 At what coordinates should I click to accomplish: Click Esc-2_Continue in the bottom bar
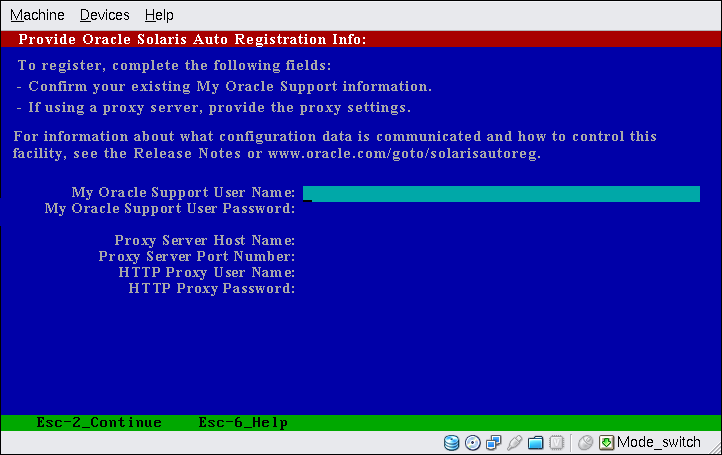[99, 422]
